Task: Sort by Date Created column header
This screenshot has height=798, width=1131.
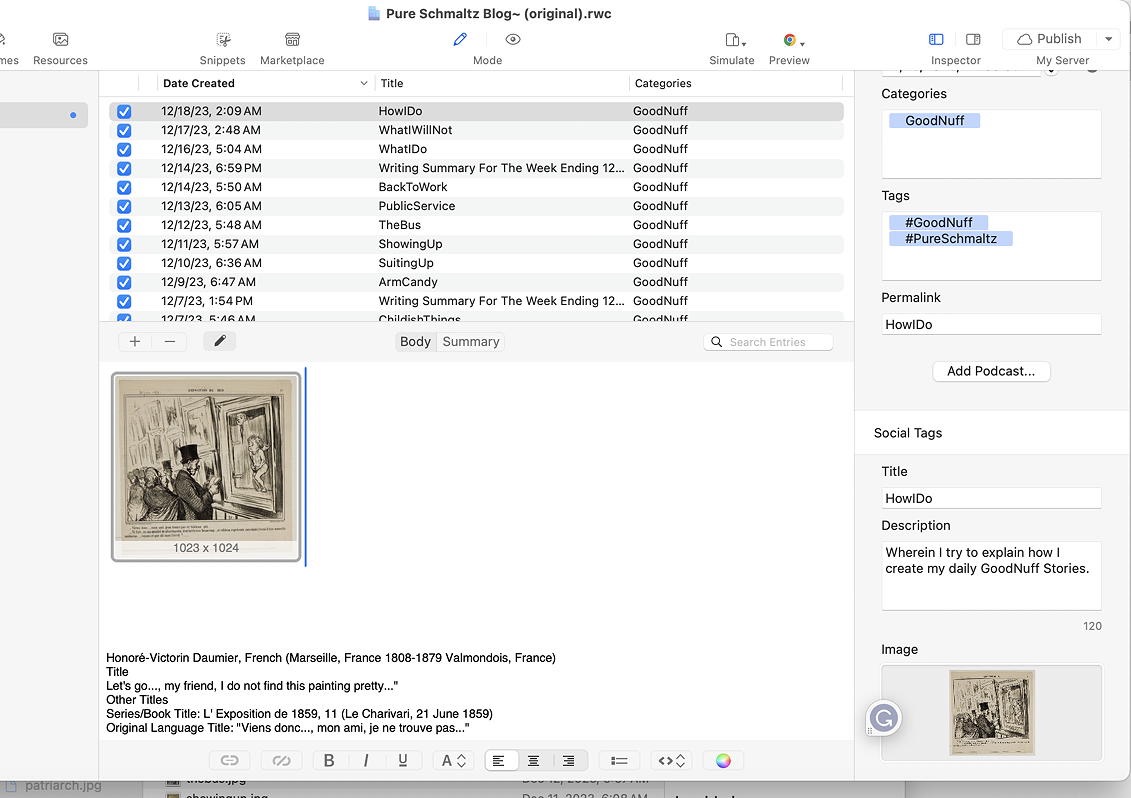Action: pyautogui.click(x=265, y=83)
